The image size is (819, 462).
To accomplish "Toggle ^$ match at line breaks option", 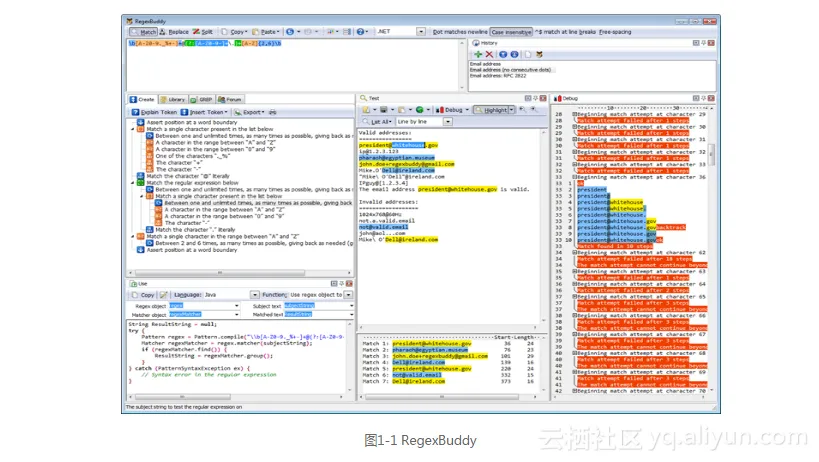I will 565,32.
